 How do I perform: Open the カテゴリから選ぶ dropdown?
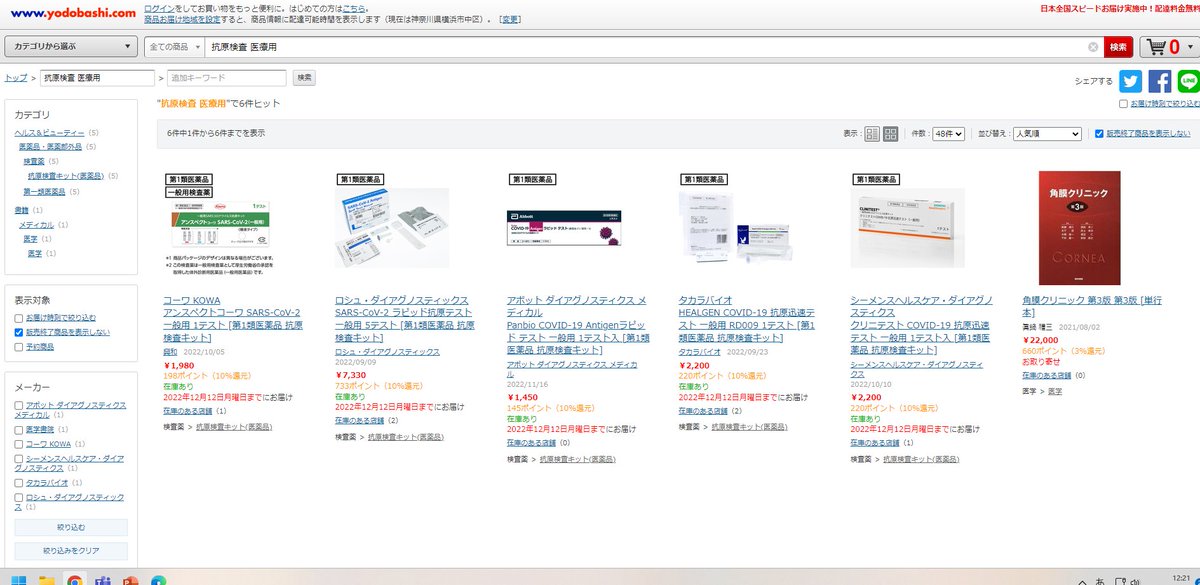[71, 47]
